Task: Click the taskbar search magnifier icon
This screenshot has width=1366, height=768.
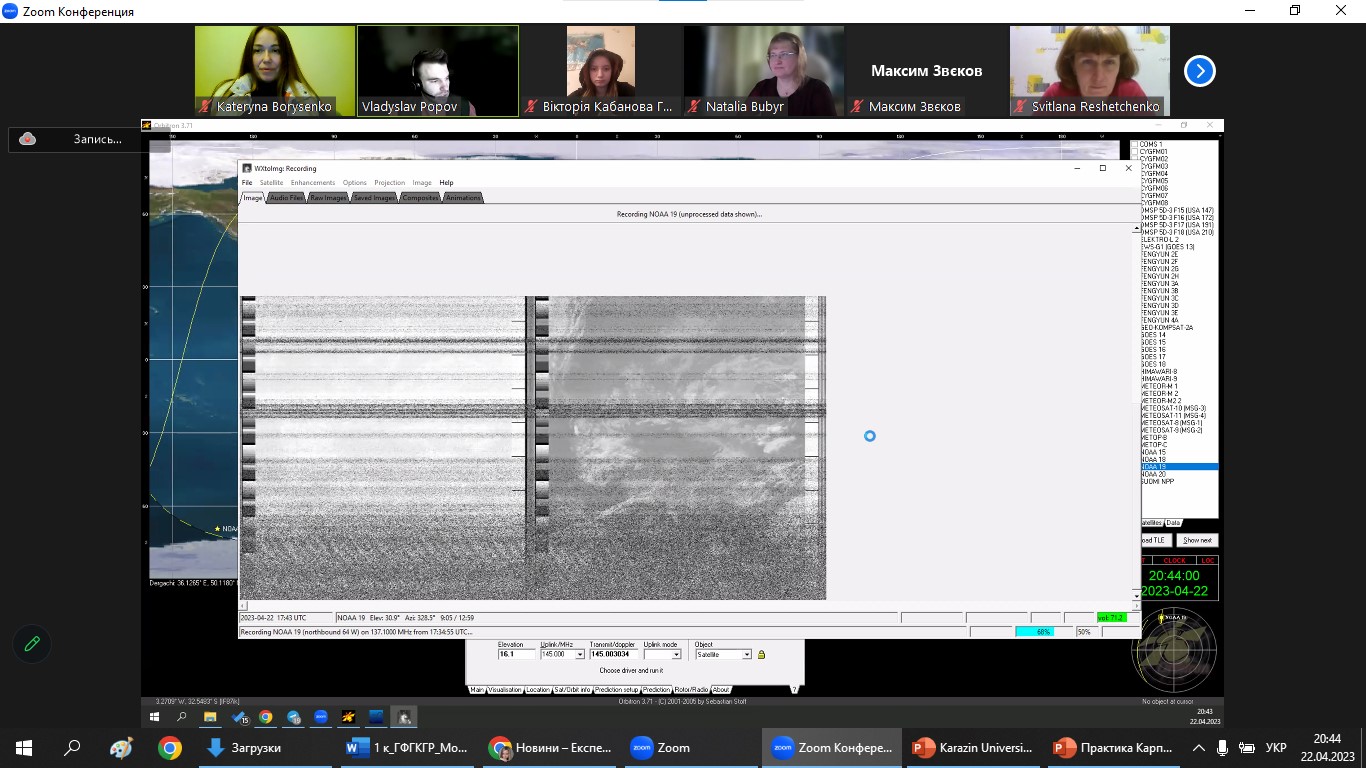Action: (72, 747)
